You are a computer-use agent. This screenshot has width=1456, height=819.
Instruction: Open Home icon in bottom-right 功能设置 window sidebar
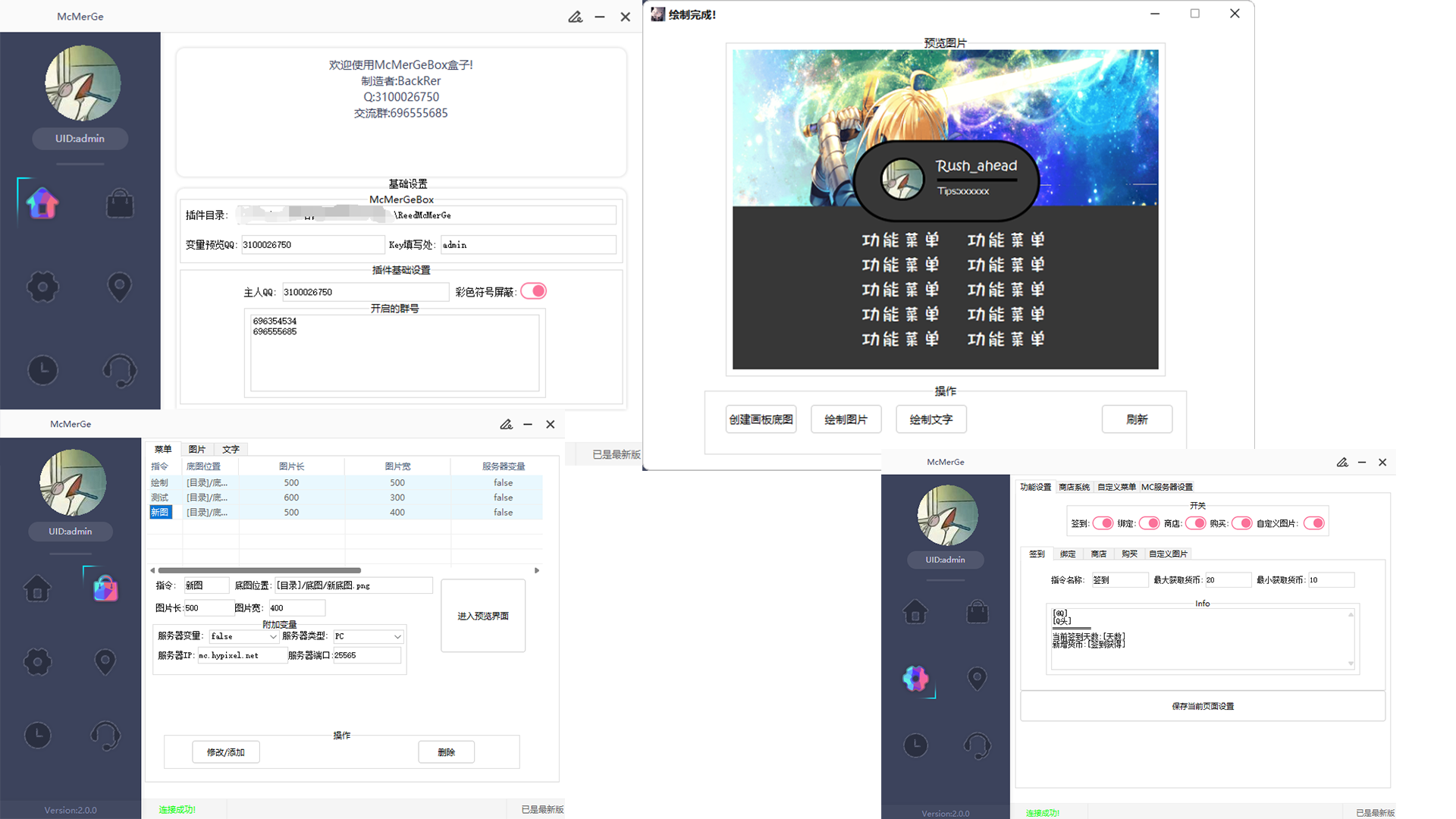click(915, 611)
